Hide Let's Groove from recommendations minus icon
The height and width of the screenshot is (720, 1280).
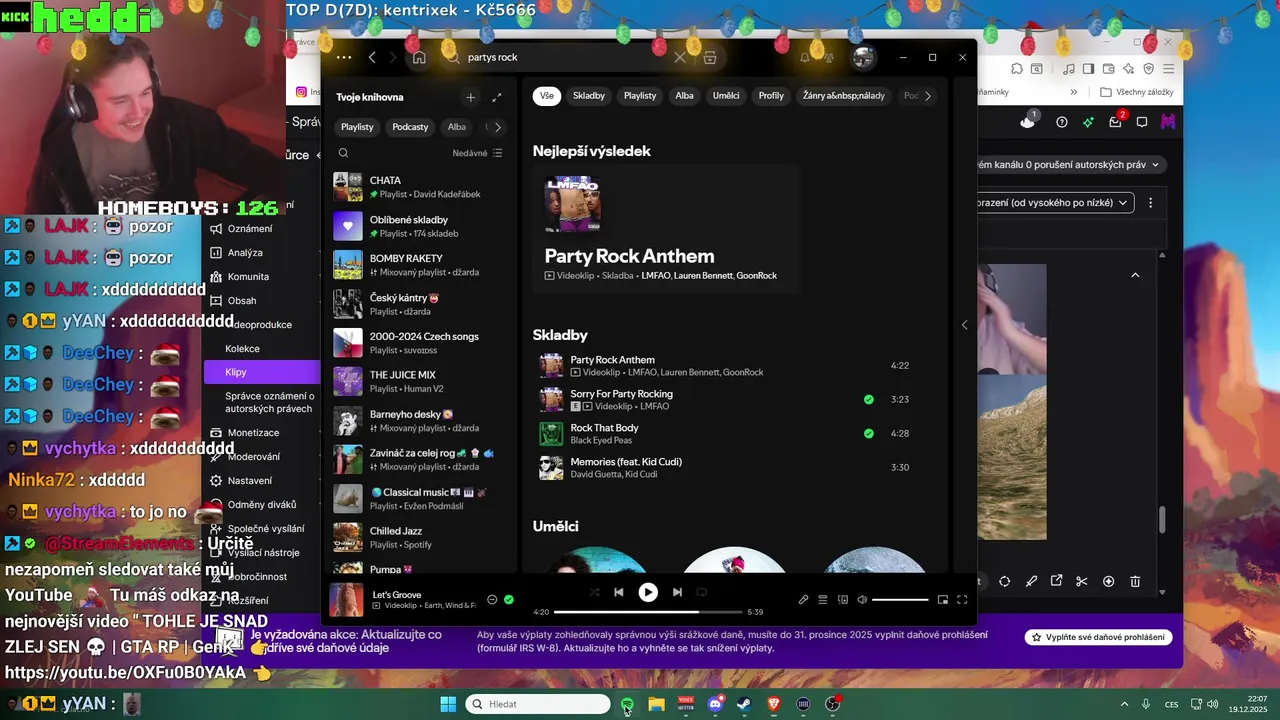point(492,600)
